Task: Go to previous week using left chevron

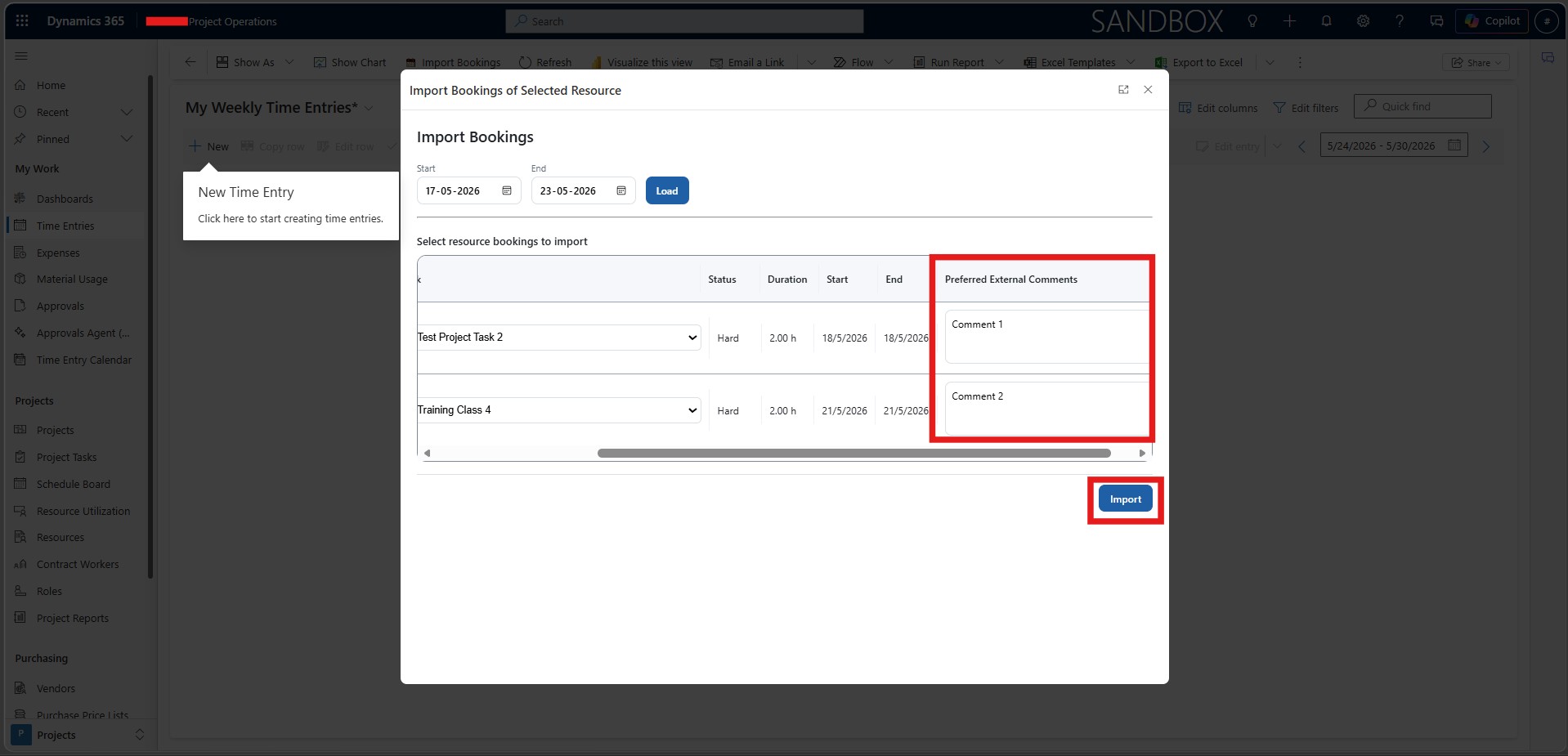Action: pos(1301,147)
